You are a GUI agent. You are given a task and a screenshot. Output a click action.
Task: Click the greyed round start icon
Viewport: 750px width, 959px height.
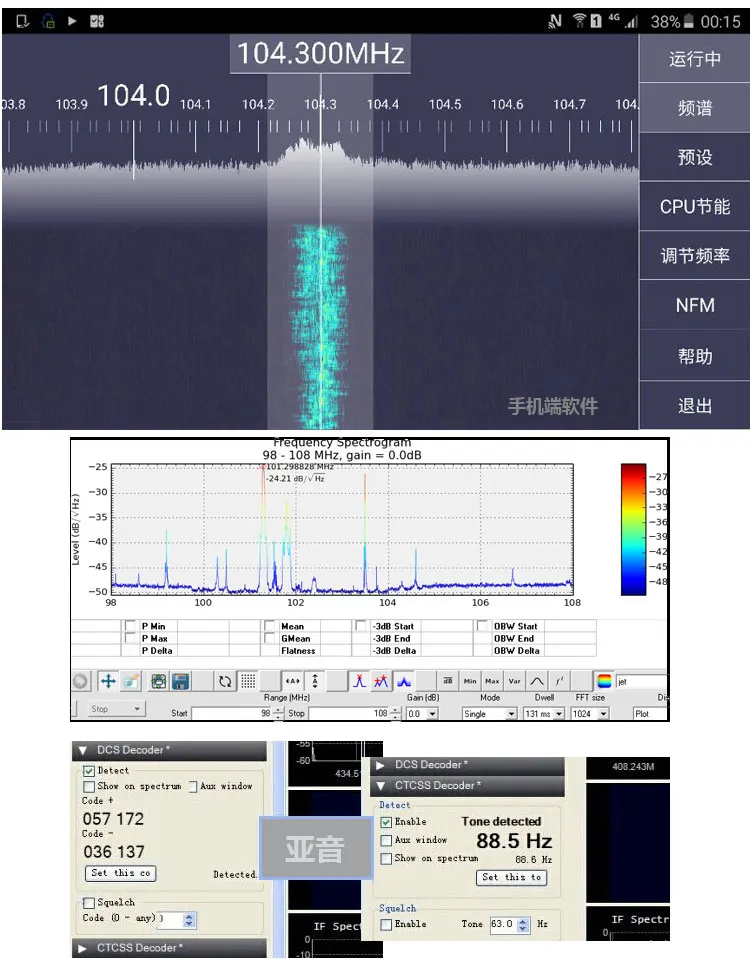pos(80,681)
